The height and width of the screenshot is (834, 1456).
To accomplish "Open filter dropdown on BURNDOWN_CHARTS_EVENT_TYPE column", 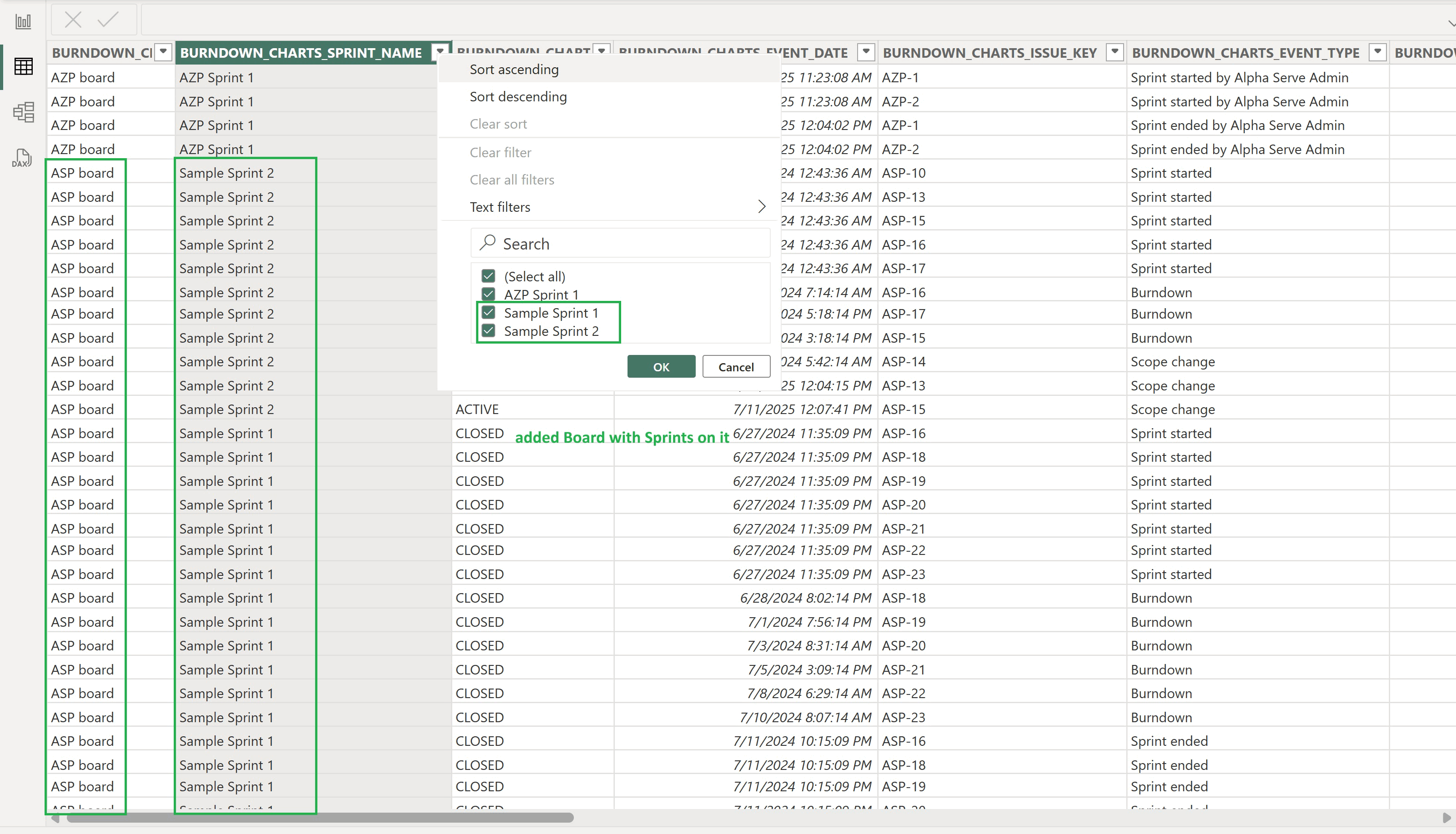I will [x=1377, y=51].
